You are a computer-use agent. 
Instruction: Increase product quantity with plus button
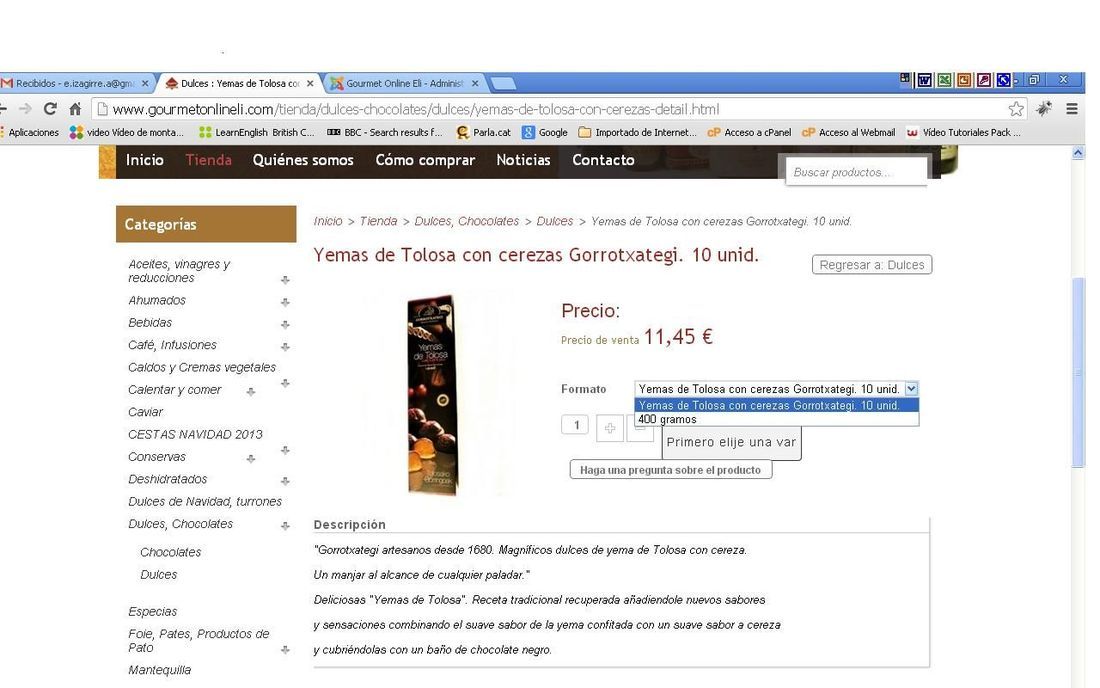(610, 428)
